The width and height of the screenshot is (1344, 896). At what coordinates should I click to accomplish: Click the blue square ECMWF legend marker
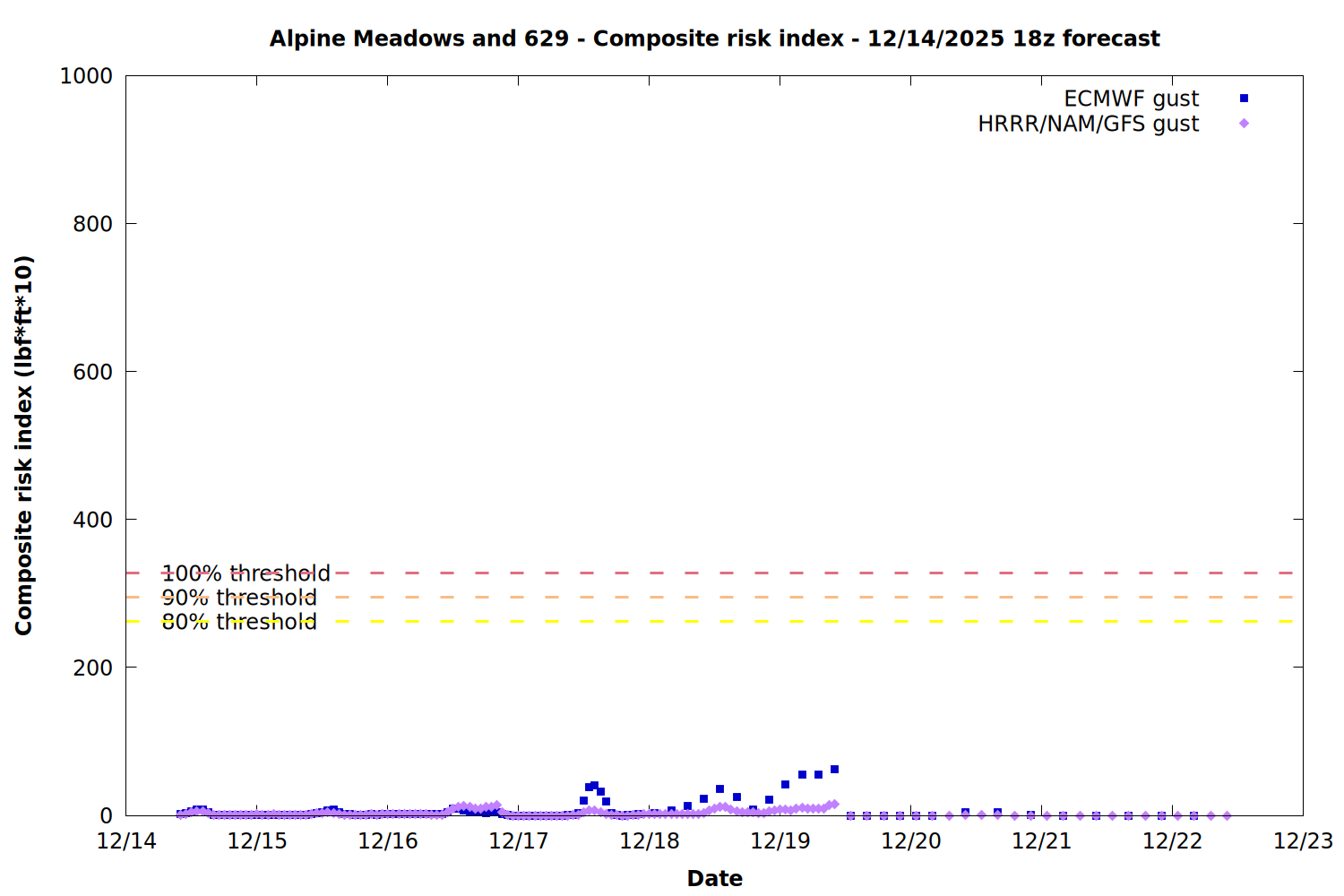click(1244, 99)
